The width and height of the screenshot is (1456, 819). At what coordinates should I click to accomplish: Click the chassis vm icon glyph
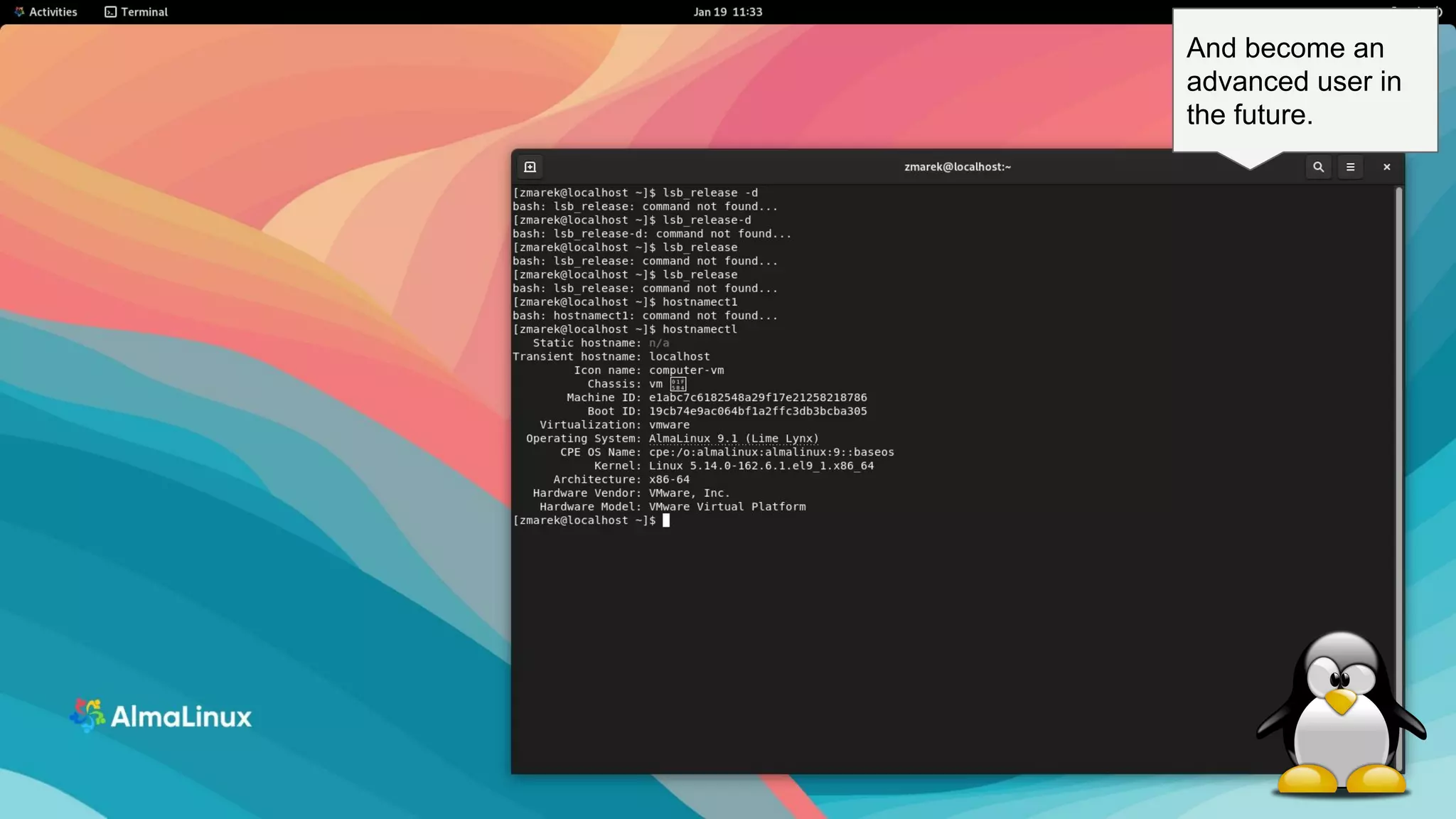(x=678, y=385)
